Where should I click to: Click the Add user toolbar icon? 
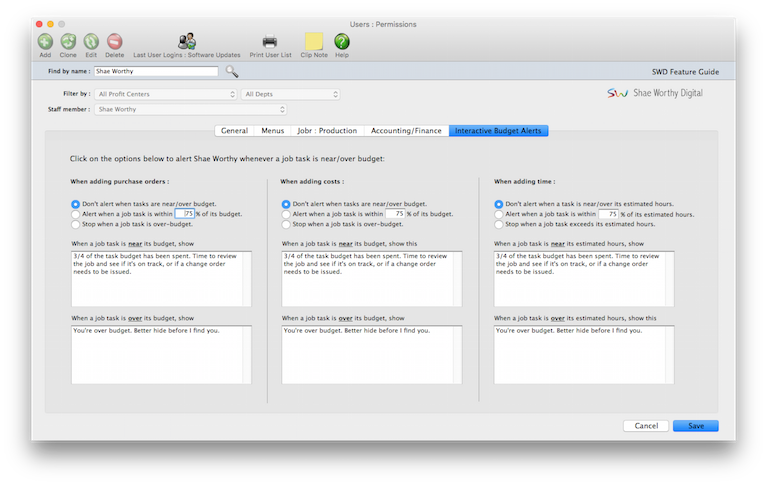(x=45, y=41)
